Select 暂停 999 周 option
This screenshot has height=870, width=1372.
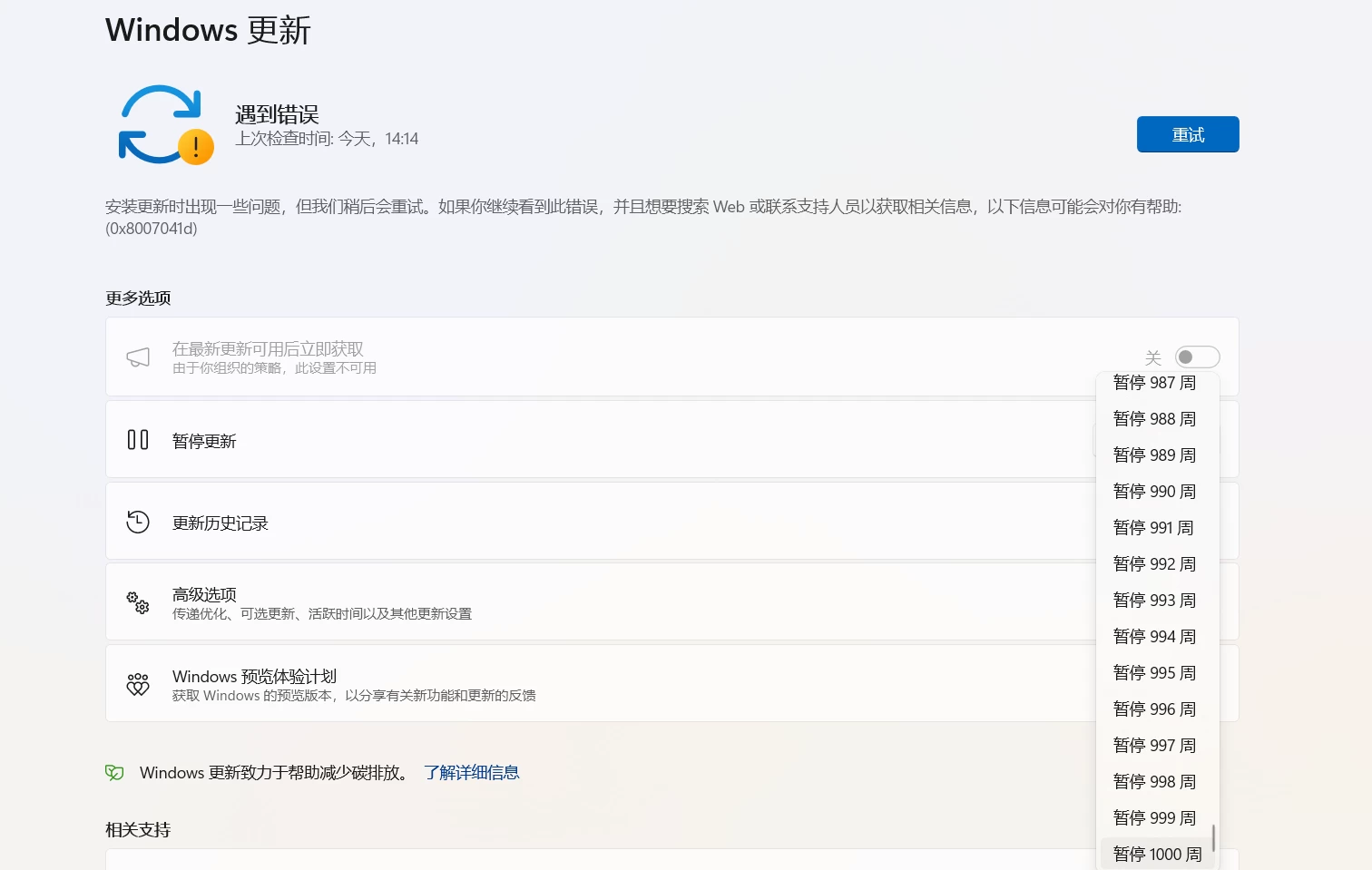[x=1154, y=818]
